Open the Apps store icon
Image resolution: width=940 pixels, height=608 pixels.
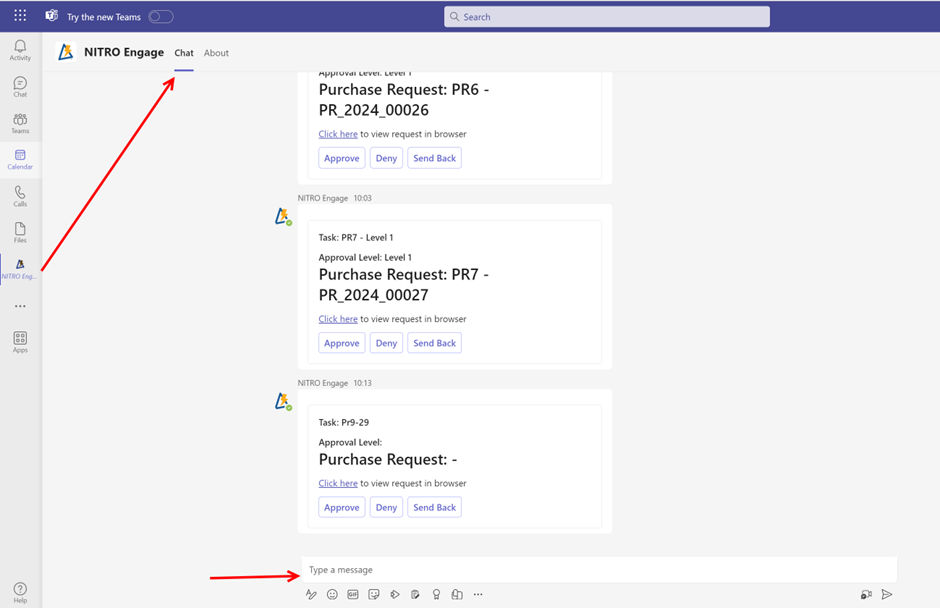[20, 342]
